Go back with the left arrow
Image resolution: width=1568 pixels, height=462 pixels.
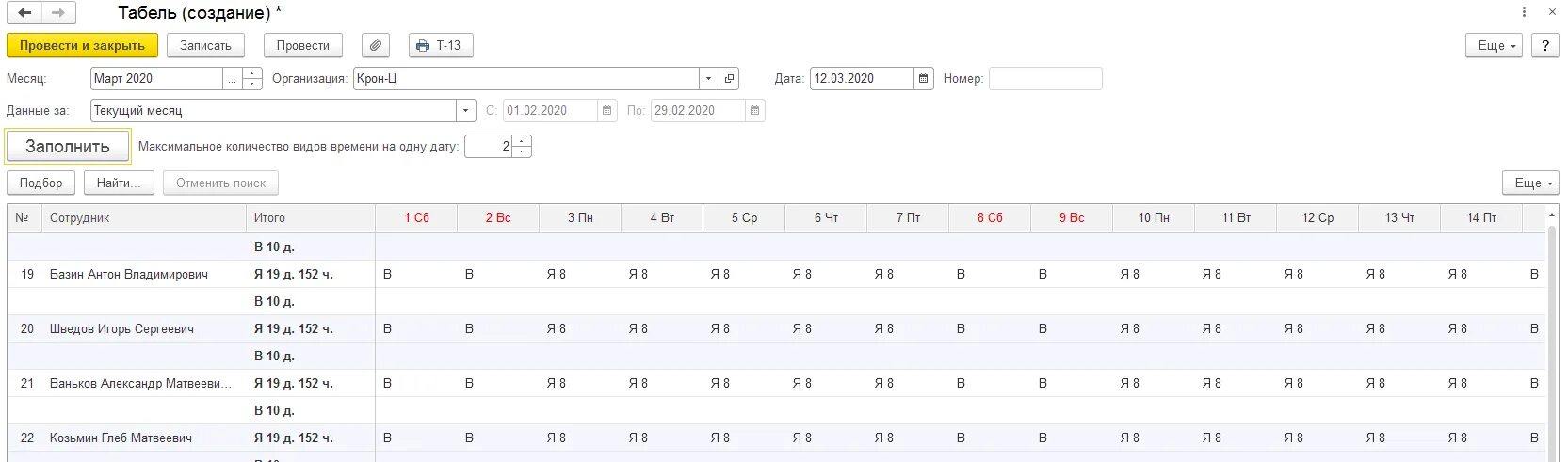(24, 13)
